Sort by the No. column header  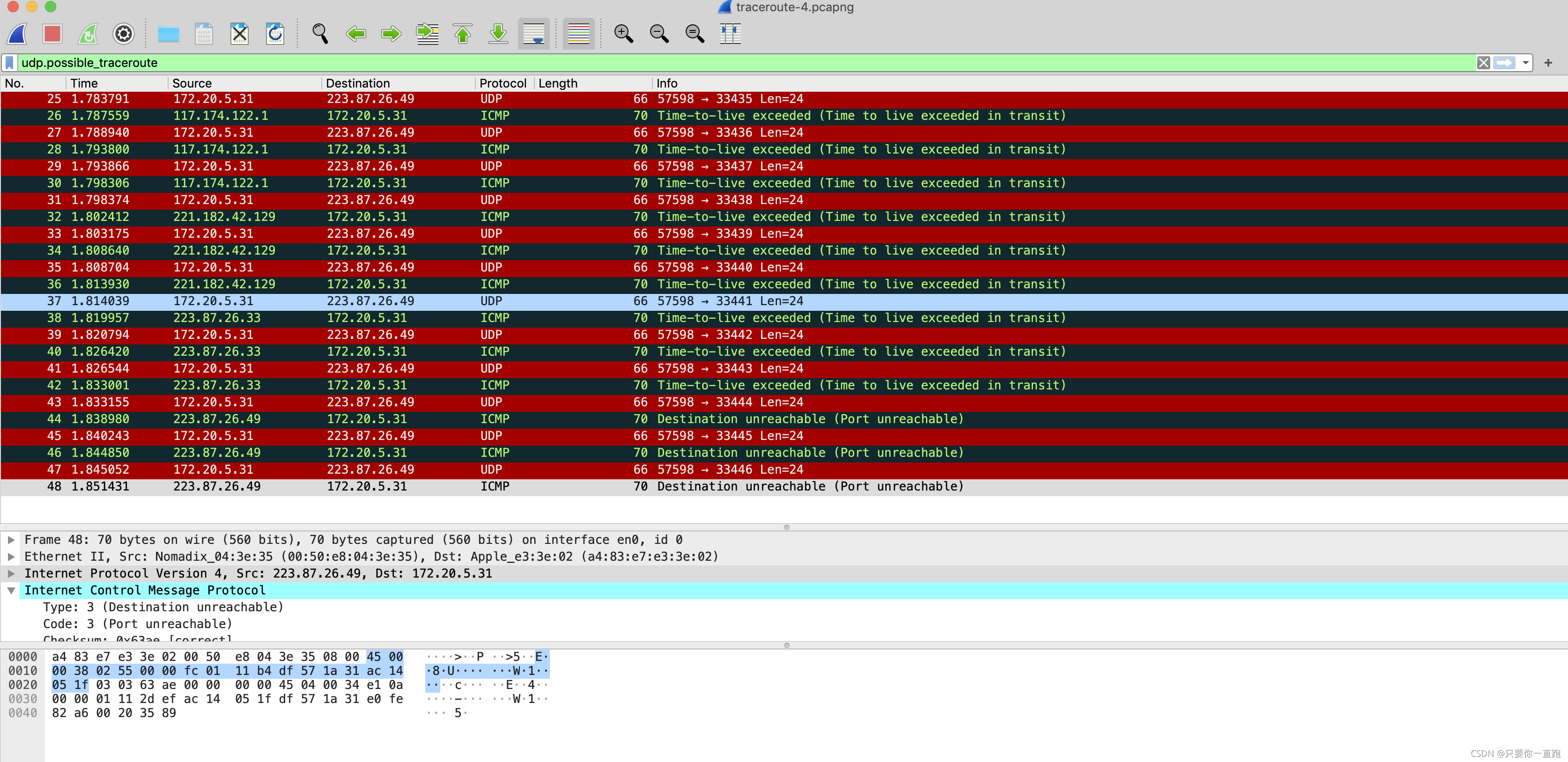(33, 83)
